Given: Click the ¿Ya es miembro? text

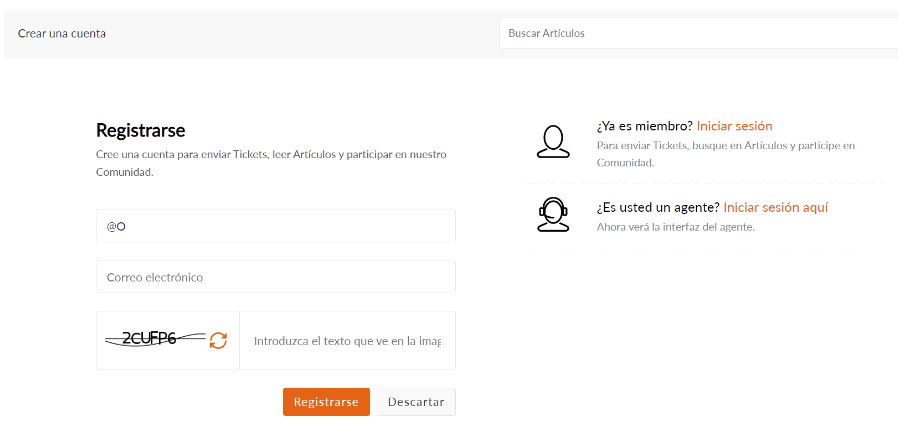Looking at the screenshot, I should (x=644, y=126).
